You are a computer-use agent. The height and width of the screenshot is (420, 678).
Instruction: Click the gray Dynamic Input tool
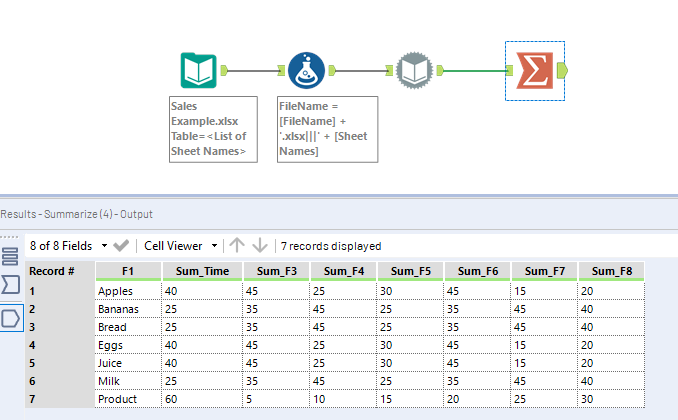(x=413, y=70)
